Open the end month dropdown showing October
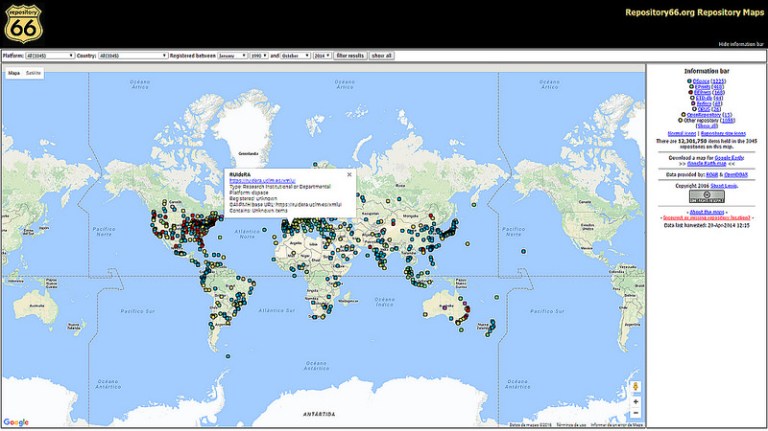This screenshot has width=768, height=431. coord(295,56)
